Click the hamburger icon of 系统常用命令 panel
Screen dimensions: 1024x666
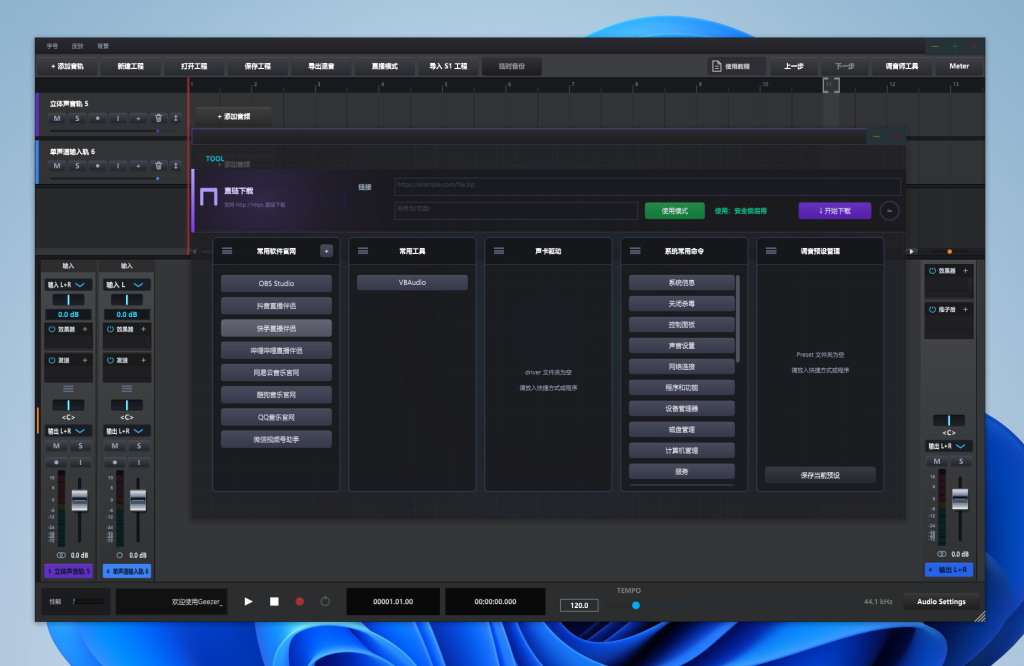tap(635, 251)
